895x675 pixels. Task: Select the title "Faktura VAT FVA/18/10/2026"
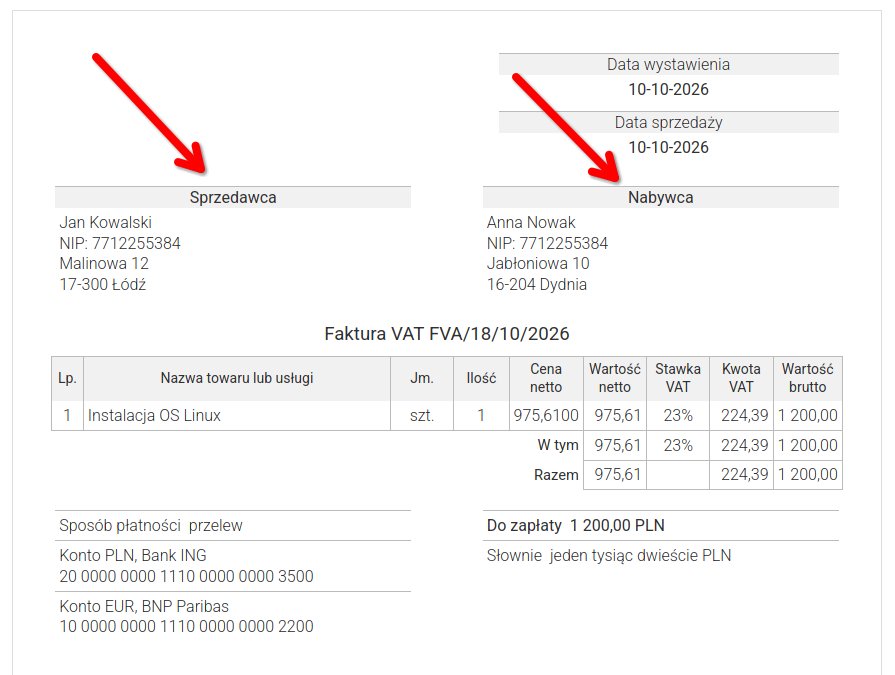click(447, 334)
